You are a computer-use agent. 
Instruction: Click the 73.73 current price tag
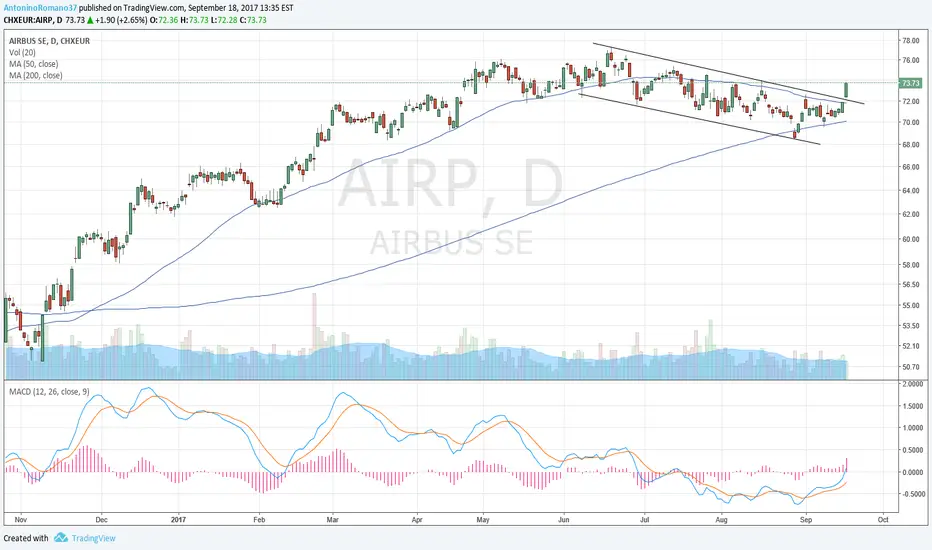(910, 83)
